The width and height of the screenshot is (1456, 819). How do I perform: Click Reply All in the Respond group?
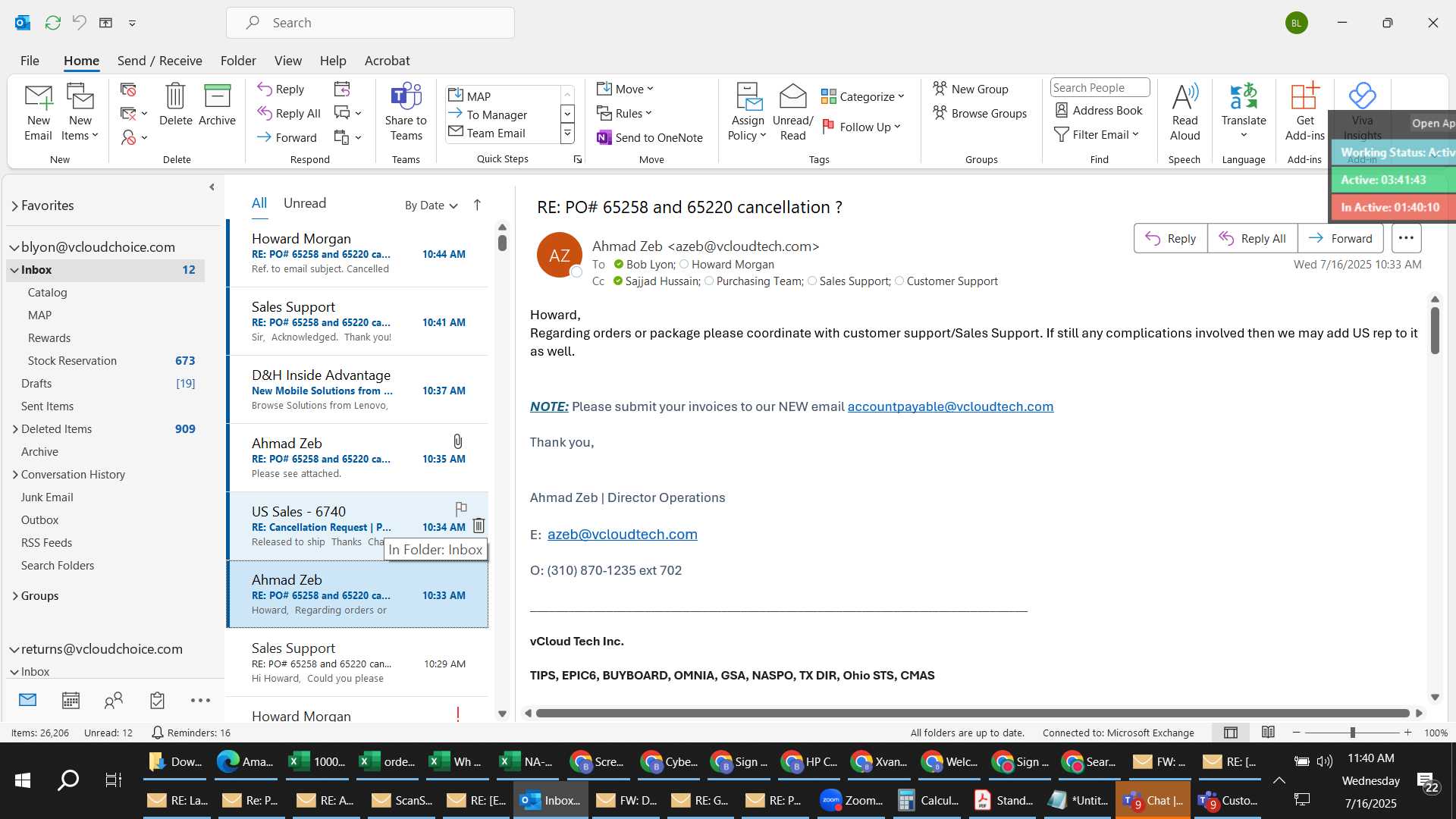tap(289, 114)
